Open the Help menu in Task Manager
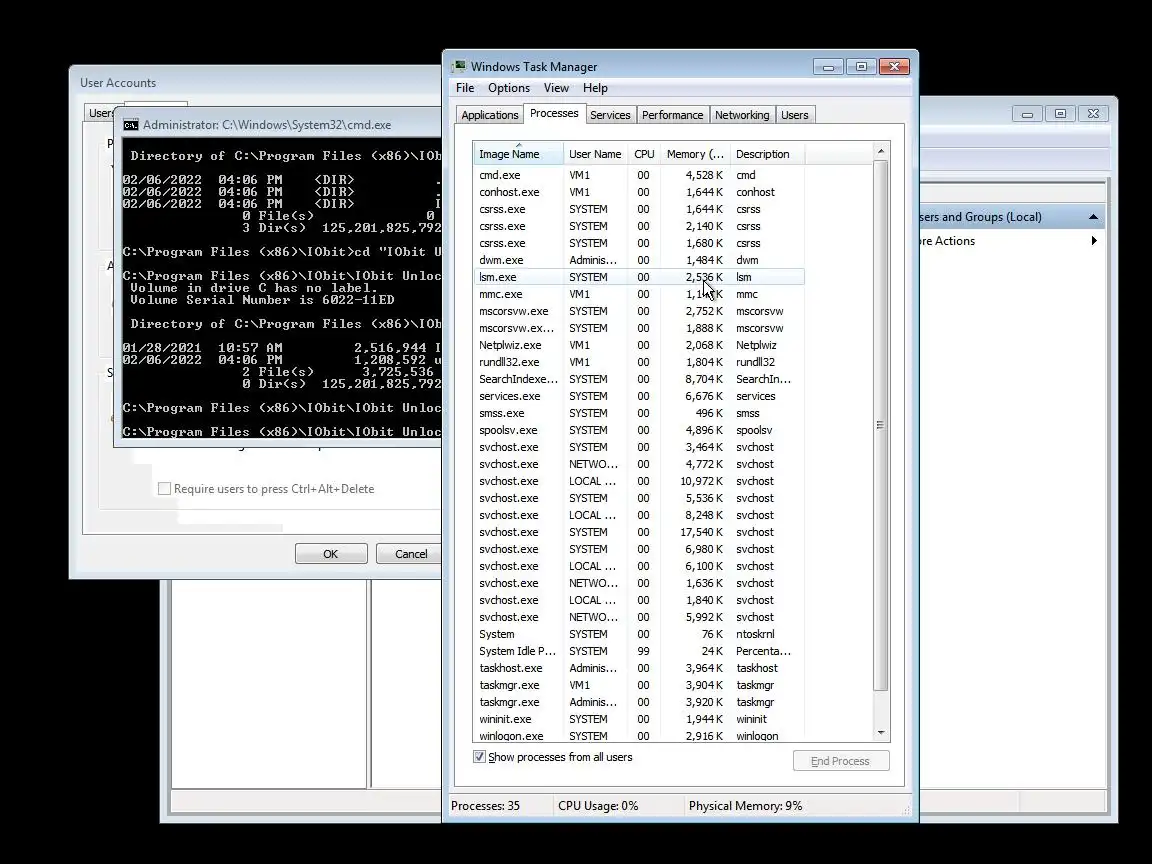The image size is (1152, 864). 595,88
